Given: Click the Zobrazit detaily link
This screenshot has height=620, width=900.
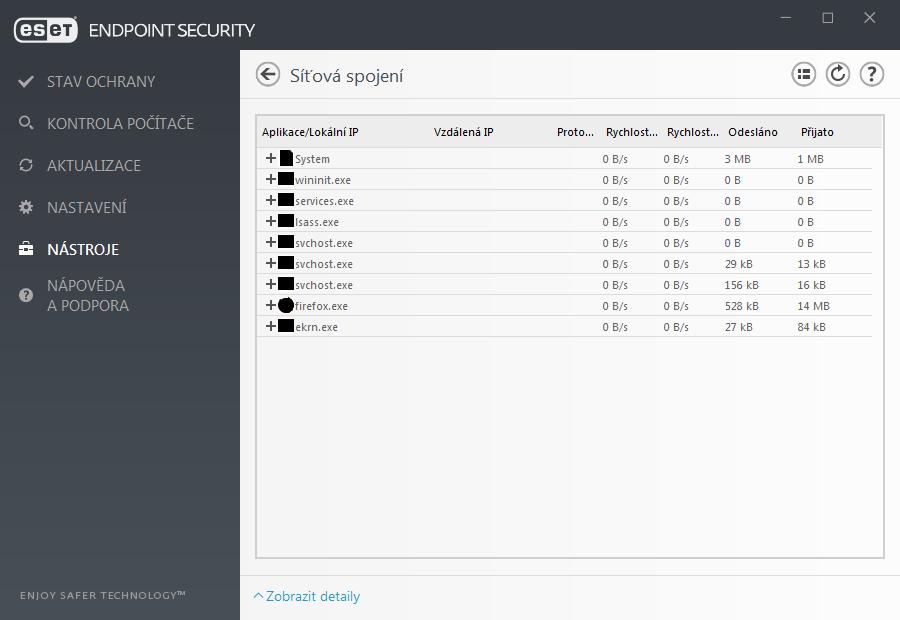Looking at the screenshot, I should tap(313, 596).
